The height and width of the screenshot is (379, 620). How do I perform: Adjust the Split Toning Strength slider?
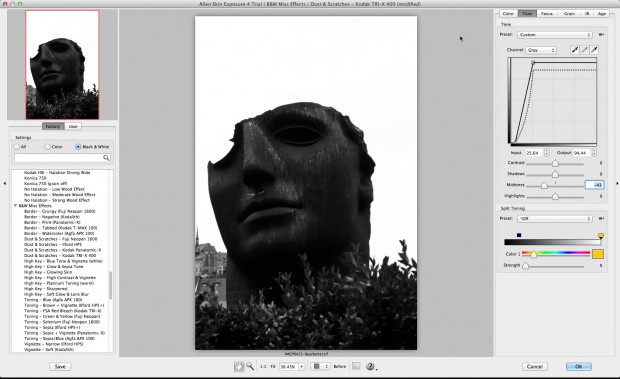point(525,266)
